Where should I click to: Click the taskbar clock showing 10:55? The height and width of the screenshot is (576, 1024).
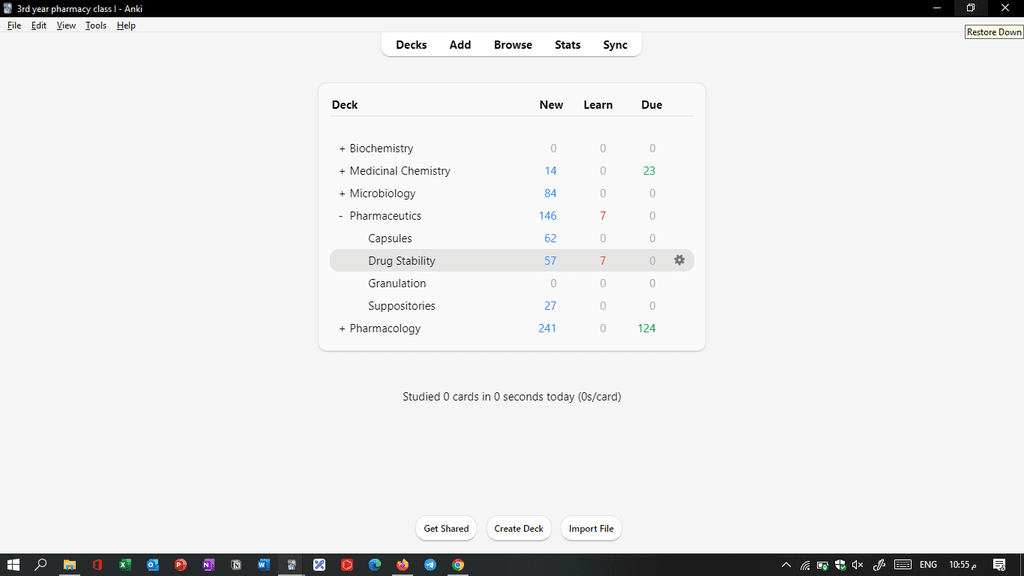(x=963, y=565)
